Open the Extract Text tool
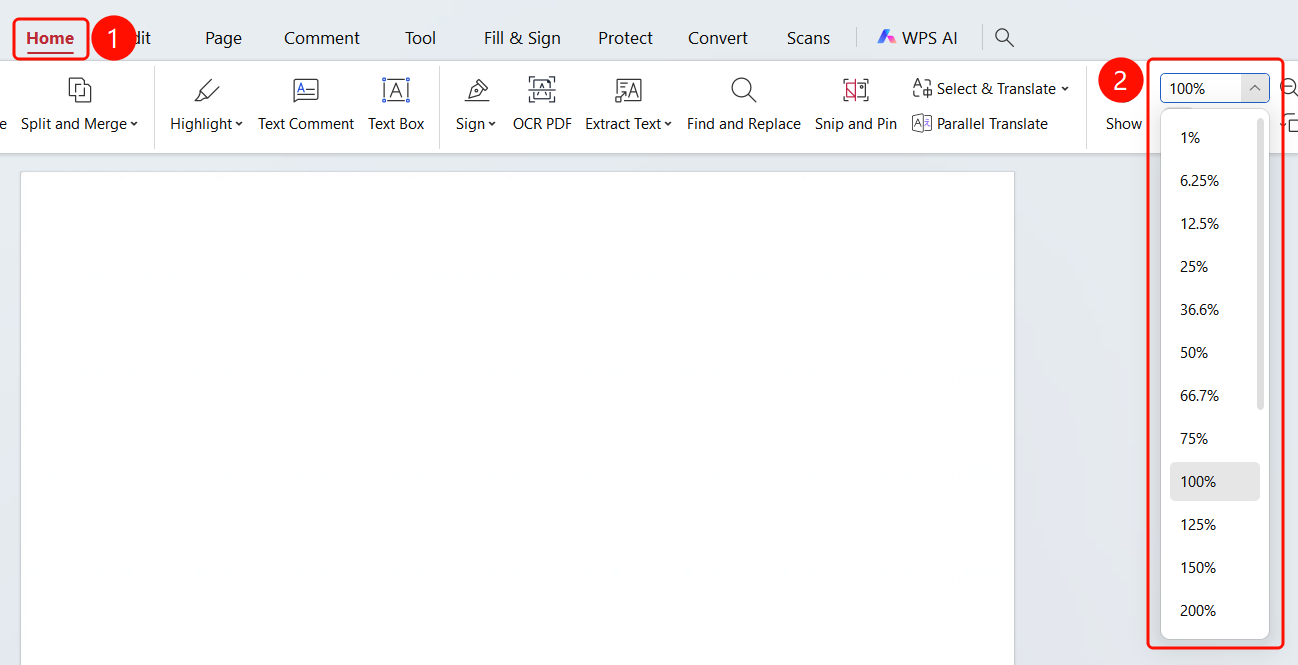Viewport: 1298px width, 665px height. (x=628, y=104)
